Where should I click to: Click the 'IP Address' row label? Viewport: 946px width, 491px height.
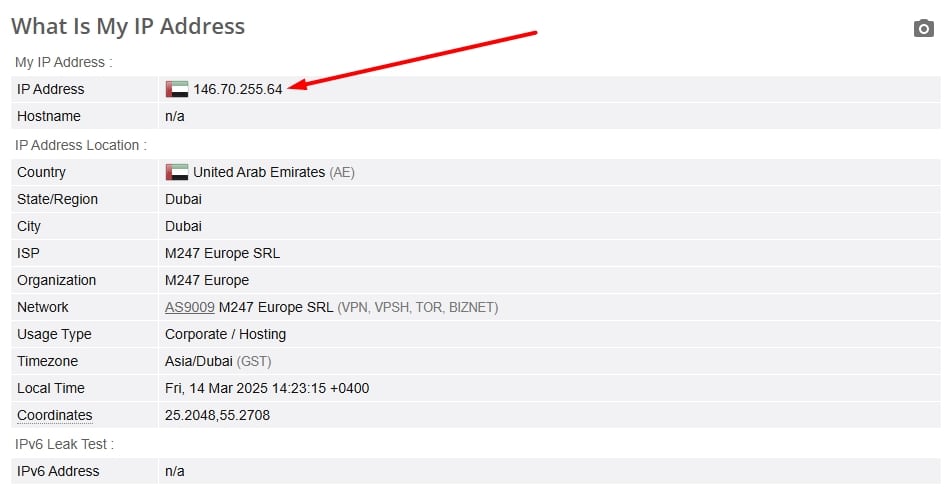51,89
